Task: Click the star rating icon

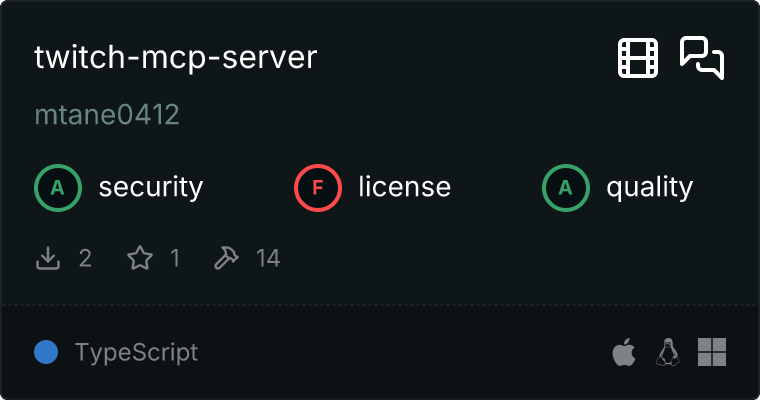Action: 140,259
